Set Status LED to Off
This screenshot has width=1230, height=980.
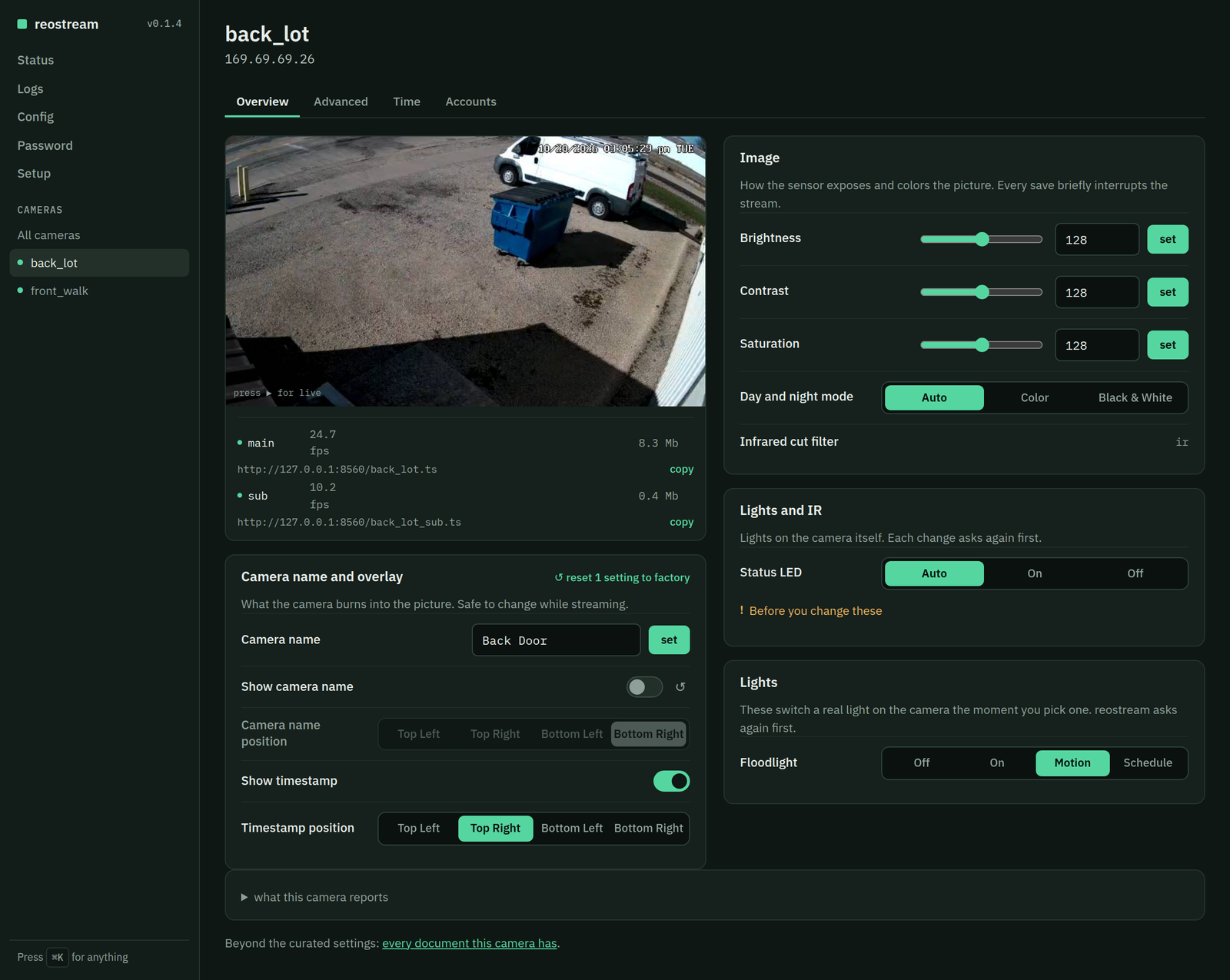tap(1135, 573)
